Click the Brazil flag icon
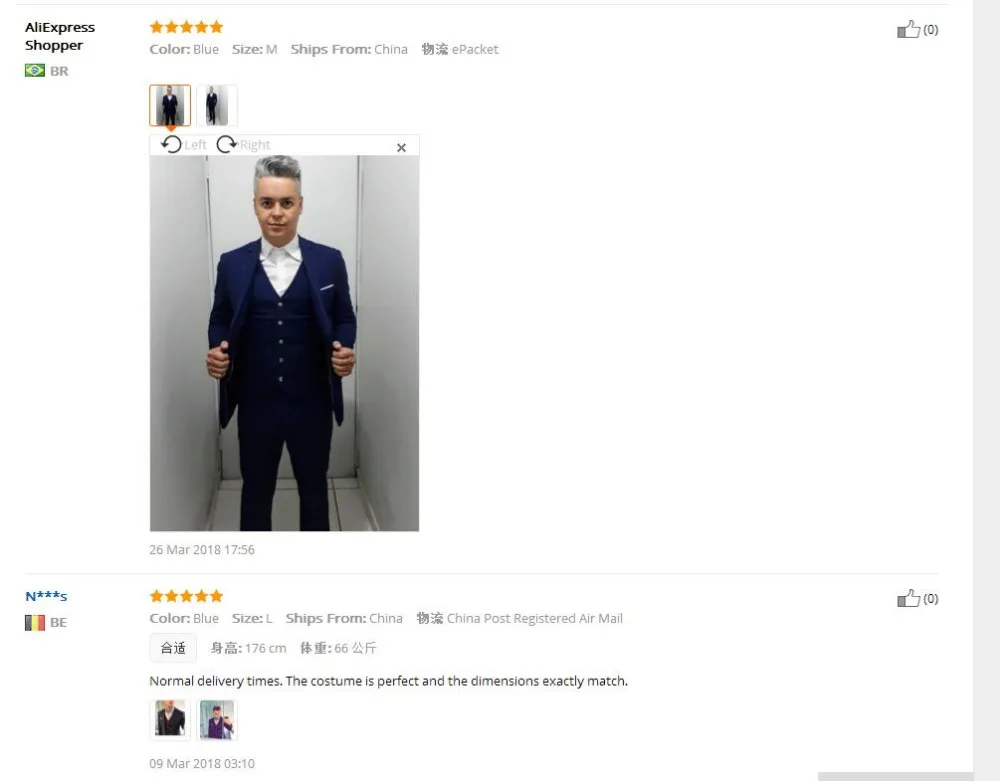Image resolution: width=1000 pixels, height=781 pixels. click(x=34, y=70)
